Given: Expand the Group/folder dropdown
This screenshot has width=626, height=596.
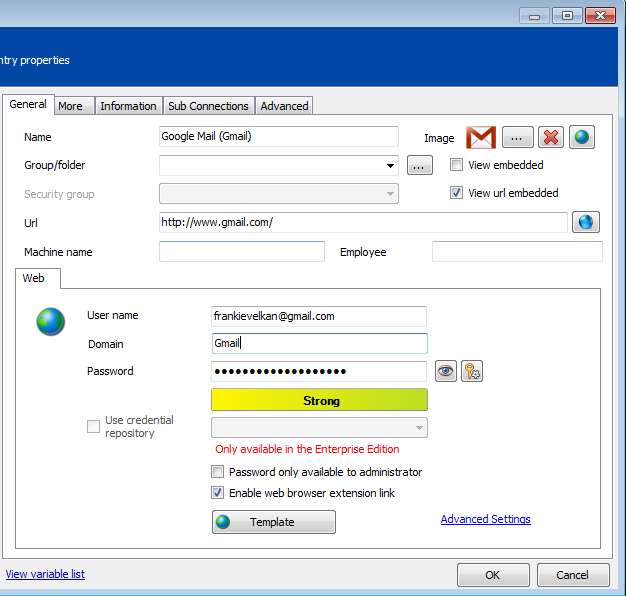Looking at the screenshot, I should [390, 165].
